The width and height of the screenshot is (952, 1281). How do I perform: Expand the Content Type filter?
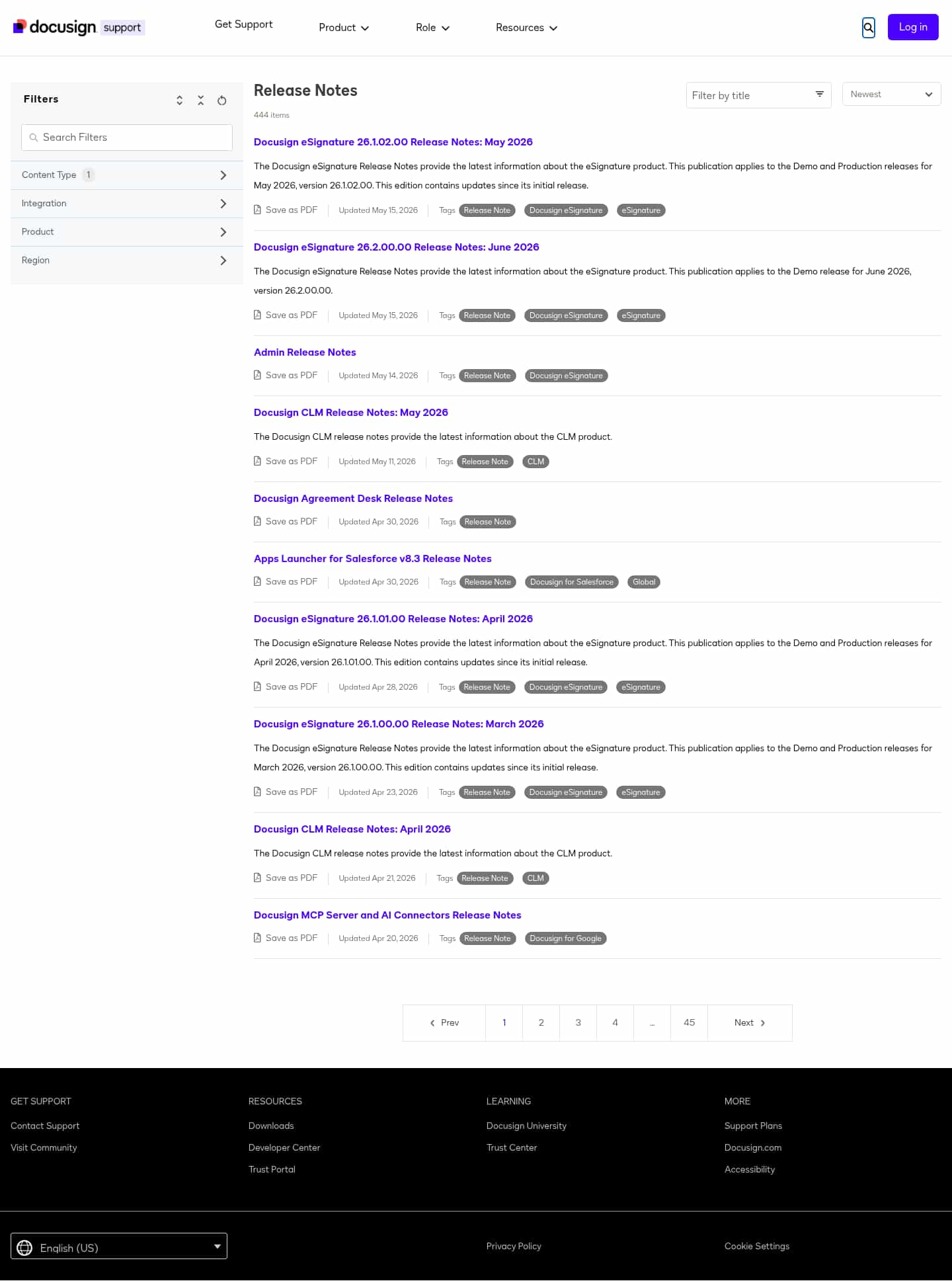[127, 175]
